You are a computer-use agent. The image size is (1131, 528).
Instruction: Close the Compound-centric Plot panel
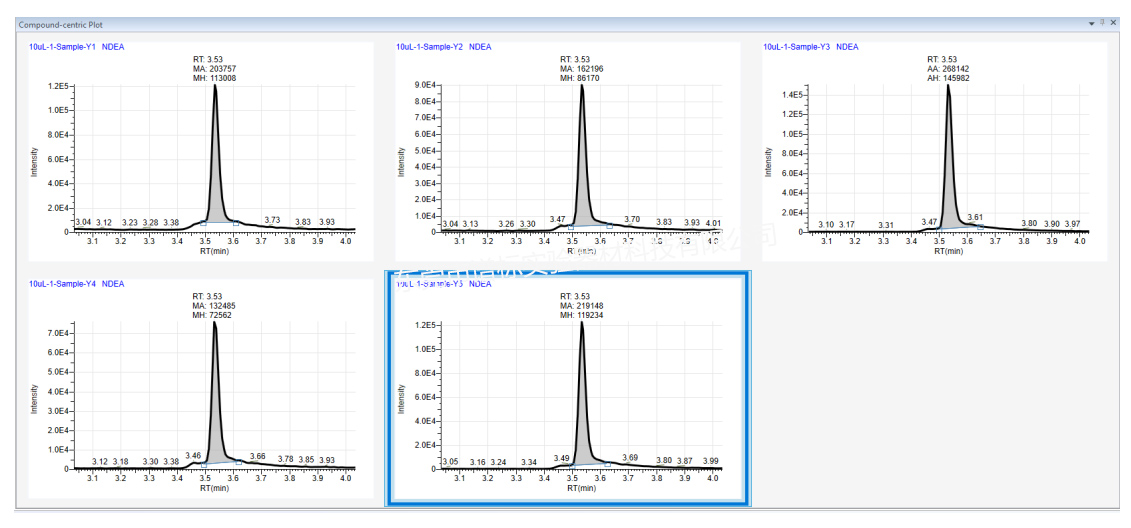(x=1114, y=23)
